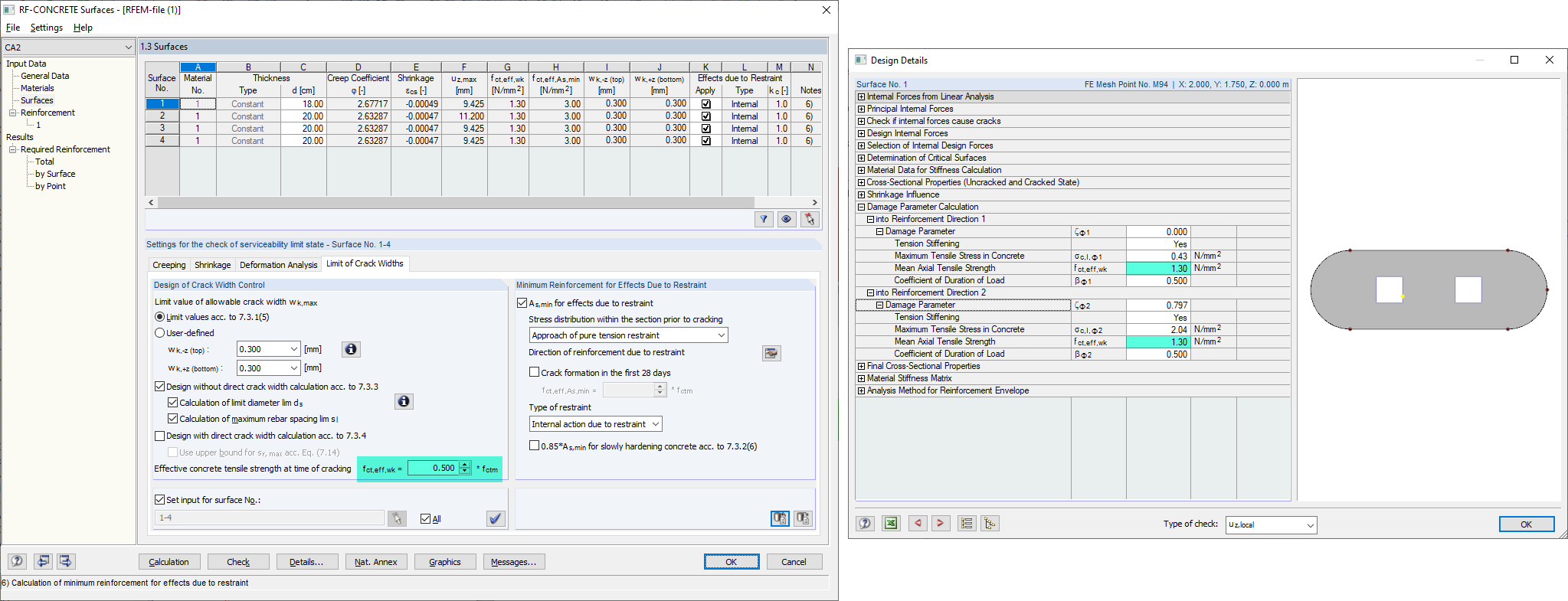Viewport: 1568px width, 601px height.
Task: Select 'by Surface' in results tree
Action: (x=55, y=174)
